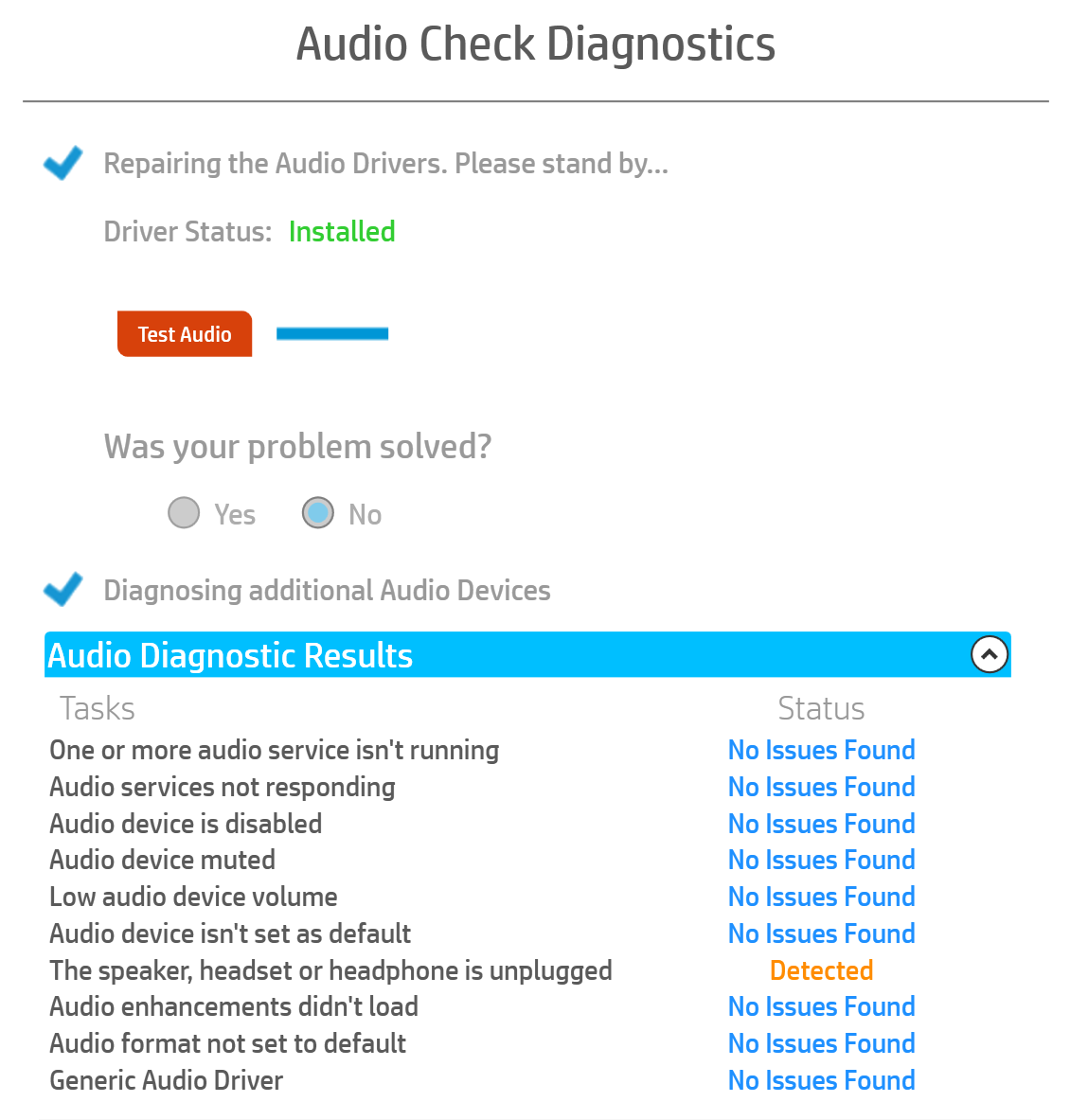Click the checkmark beside Diagnosing additional Audio Devices
1088x1120 pixels.
tap(62, 589)
